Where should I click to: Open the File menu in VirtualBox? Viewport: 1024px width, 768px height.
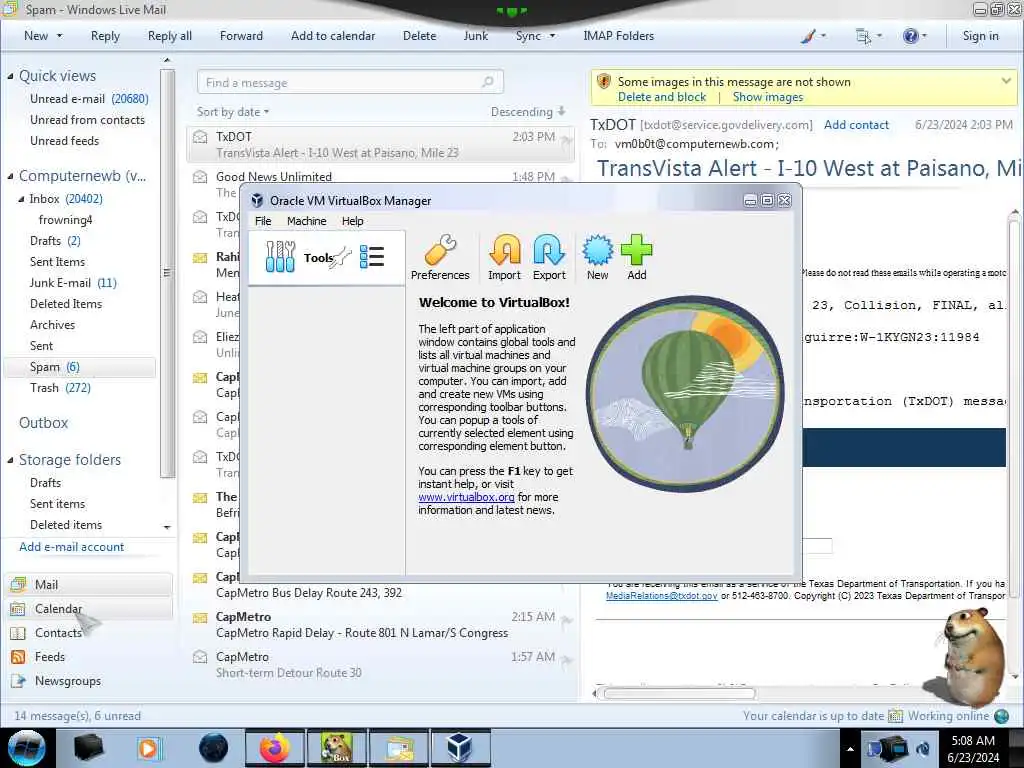tap(263, 221)
